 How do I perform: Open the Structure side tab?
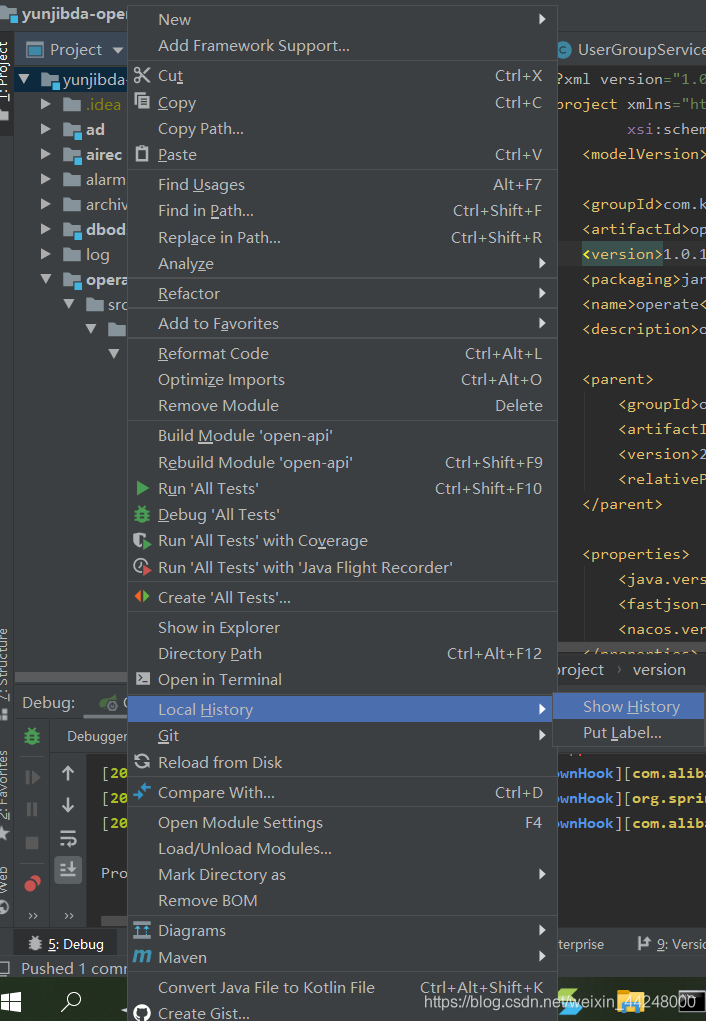(5, 671)
